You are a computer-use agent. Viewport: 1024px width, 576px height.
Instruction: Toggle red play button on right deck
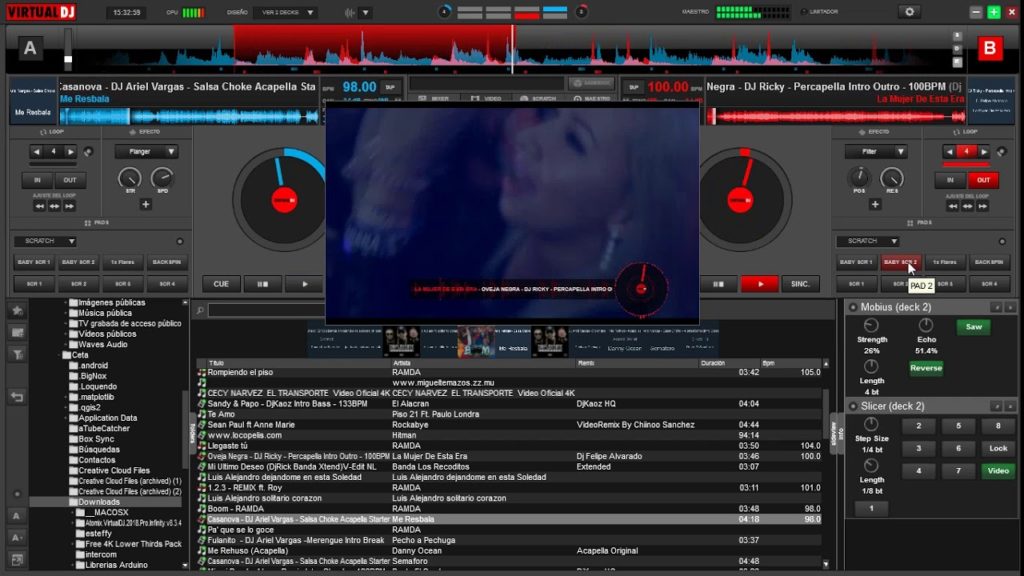point(760,284)
